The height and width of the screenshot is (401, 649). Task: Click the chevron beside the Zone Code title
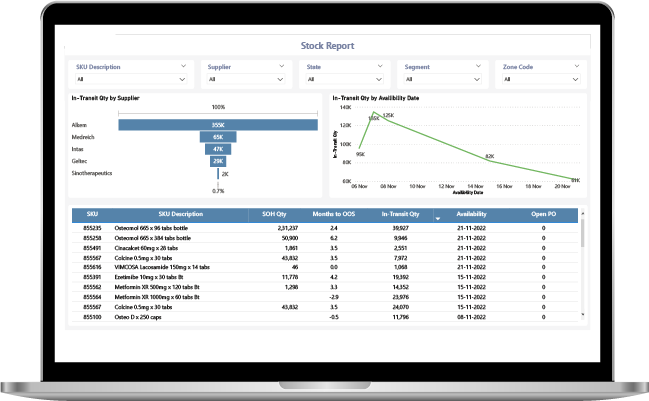(577, 66)
